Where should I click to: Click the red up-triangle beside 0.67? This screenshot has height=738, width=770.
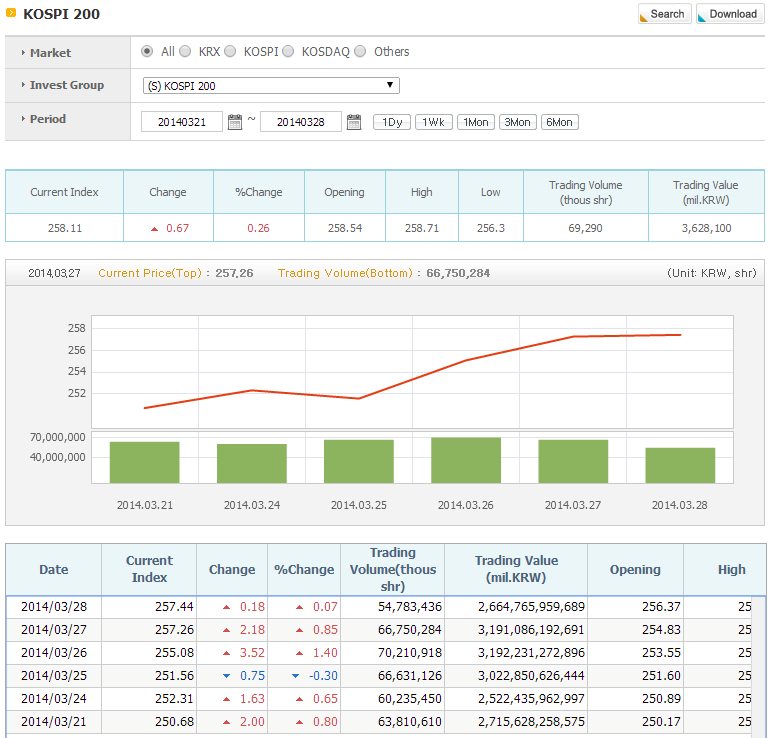point(154,229)
